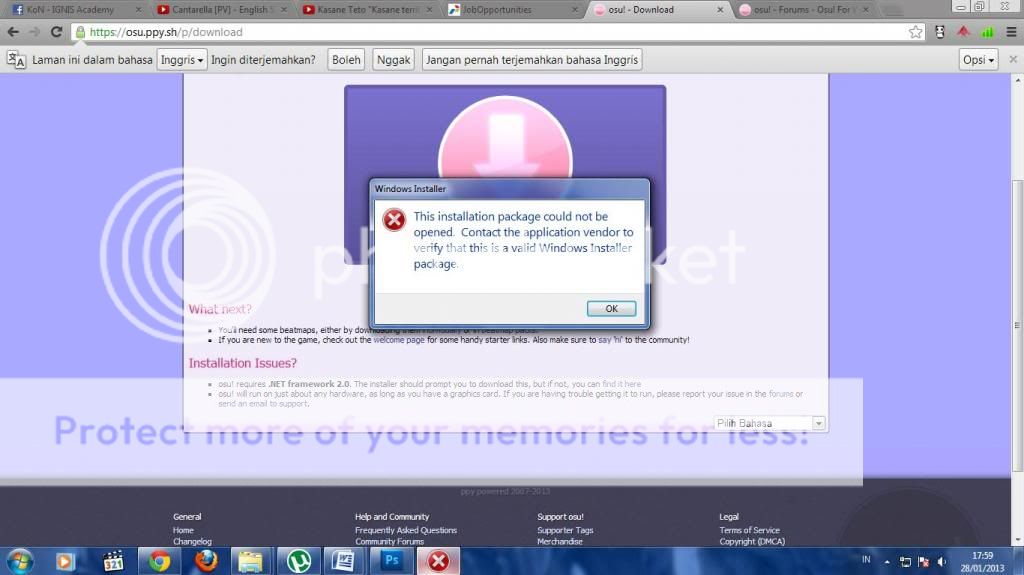The width and height of the screenshot is (1024, 575).
Task: Click the panda-face extension icon beside star
Action: coord(940,32)
